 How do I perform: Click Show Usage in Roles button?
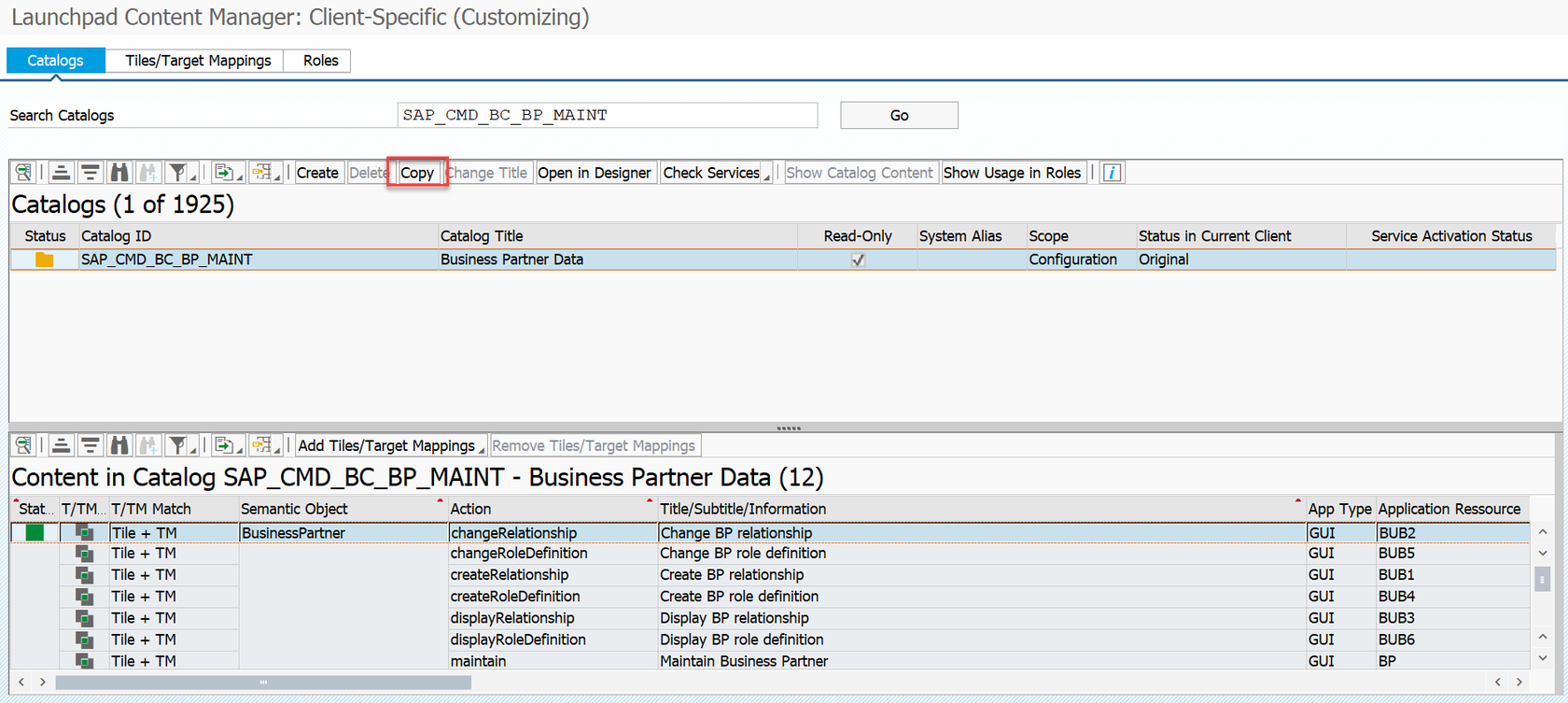pos(1013,173)
